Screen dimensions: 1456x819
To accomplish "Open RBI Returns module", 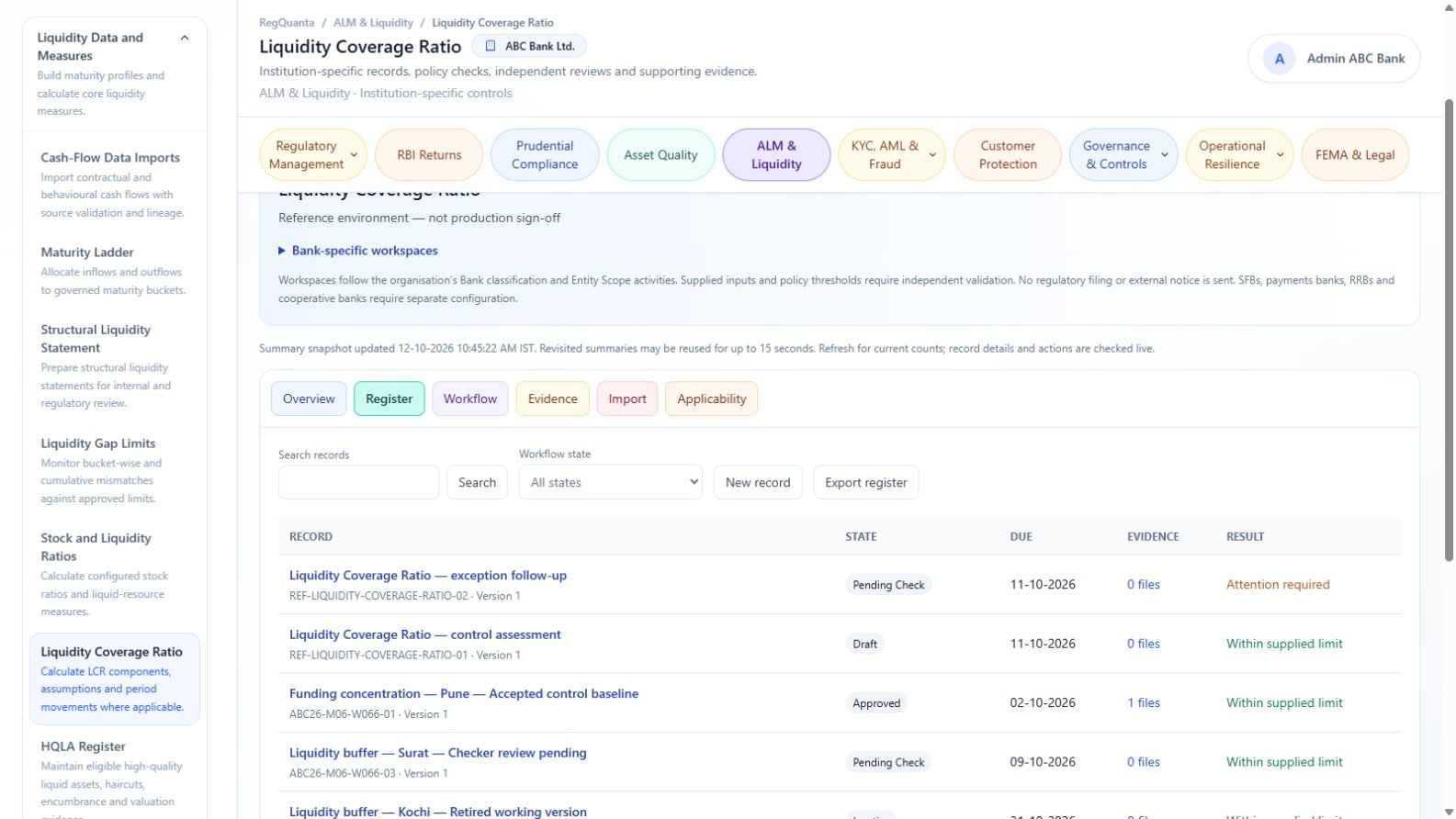I will tap(429, 155).
